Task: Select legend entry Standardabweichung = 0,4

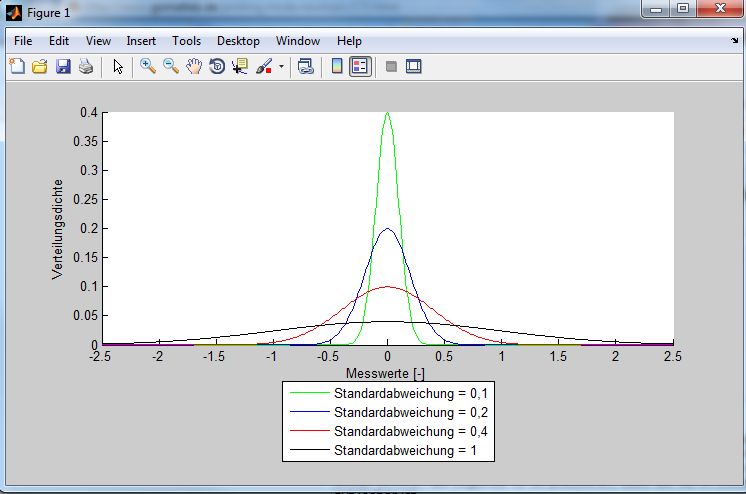Action: click(x=411, y=431)
